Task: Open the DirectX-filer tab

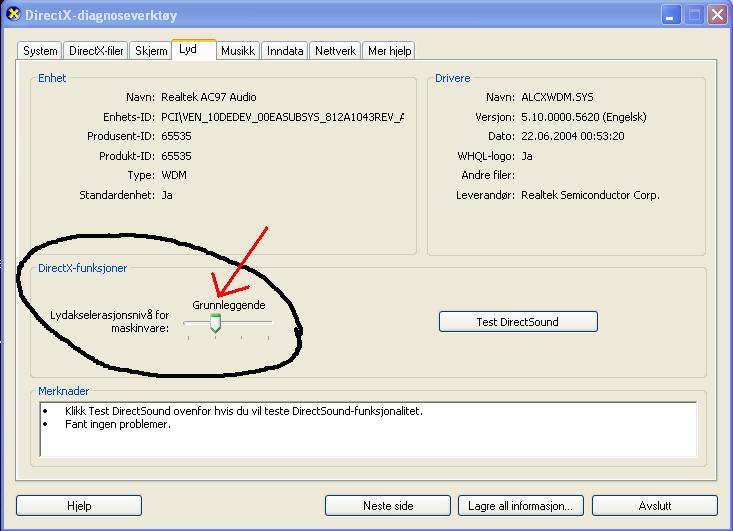Action: [96, 50]
